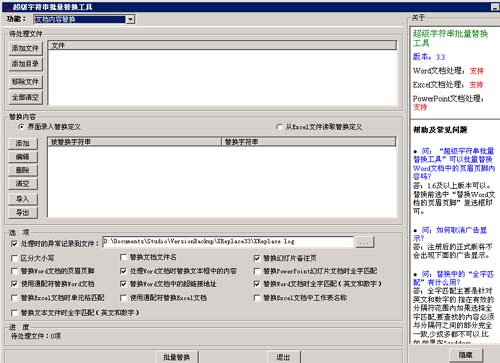Click the 移除文件 button
Screen dimensions: 500x363
[26, 82]
